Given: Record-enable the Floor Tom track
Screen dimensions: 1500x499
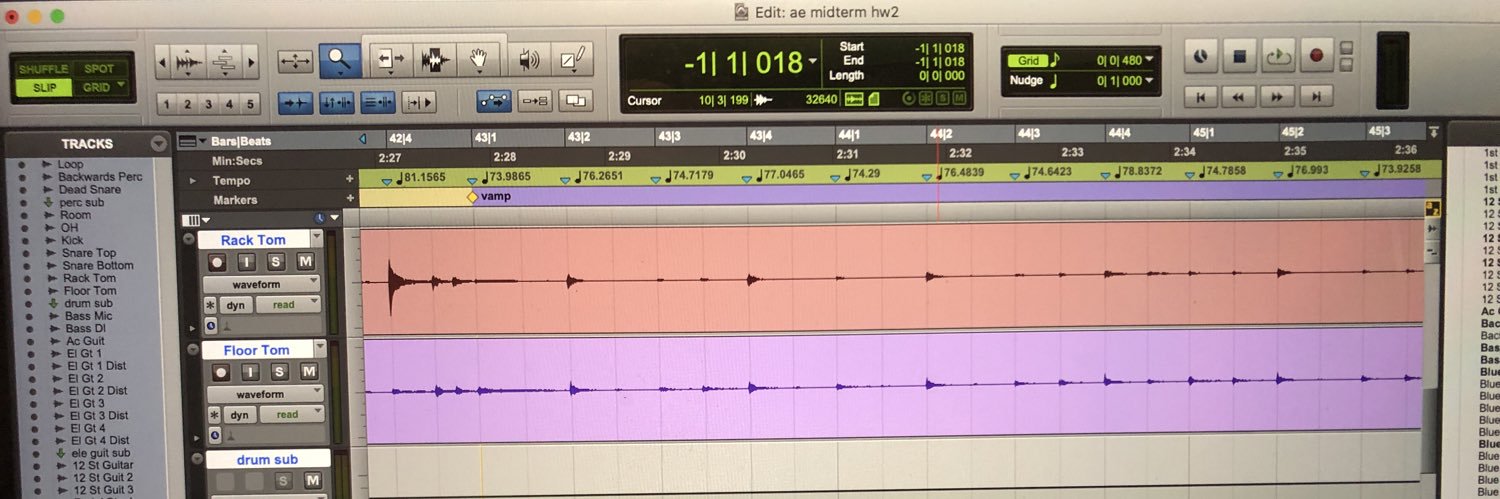Looking at the screenshot, I should coord(221,372).
